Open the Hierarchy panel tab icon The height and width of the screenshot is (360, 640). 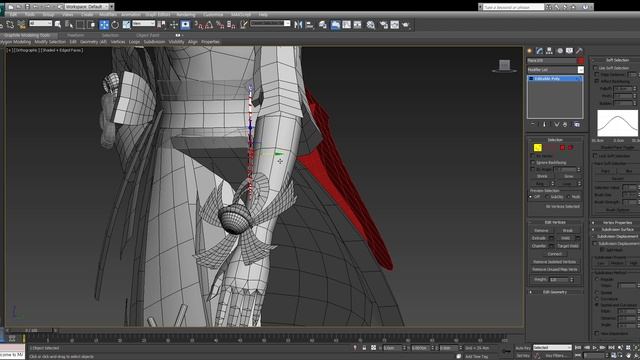click(549, 51)
